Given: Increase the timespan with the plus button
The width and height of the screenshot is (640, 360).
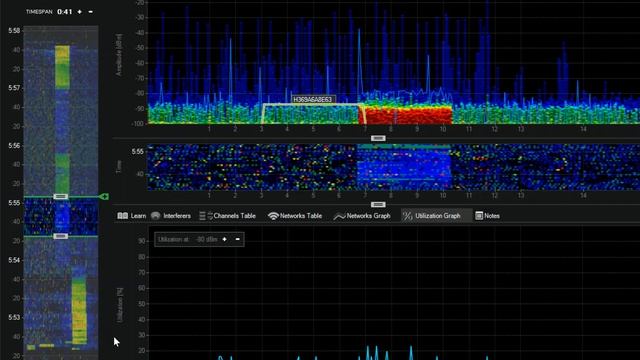Looking at the screenshot, I should (x=80, y=12).
